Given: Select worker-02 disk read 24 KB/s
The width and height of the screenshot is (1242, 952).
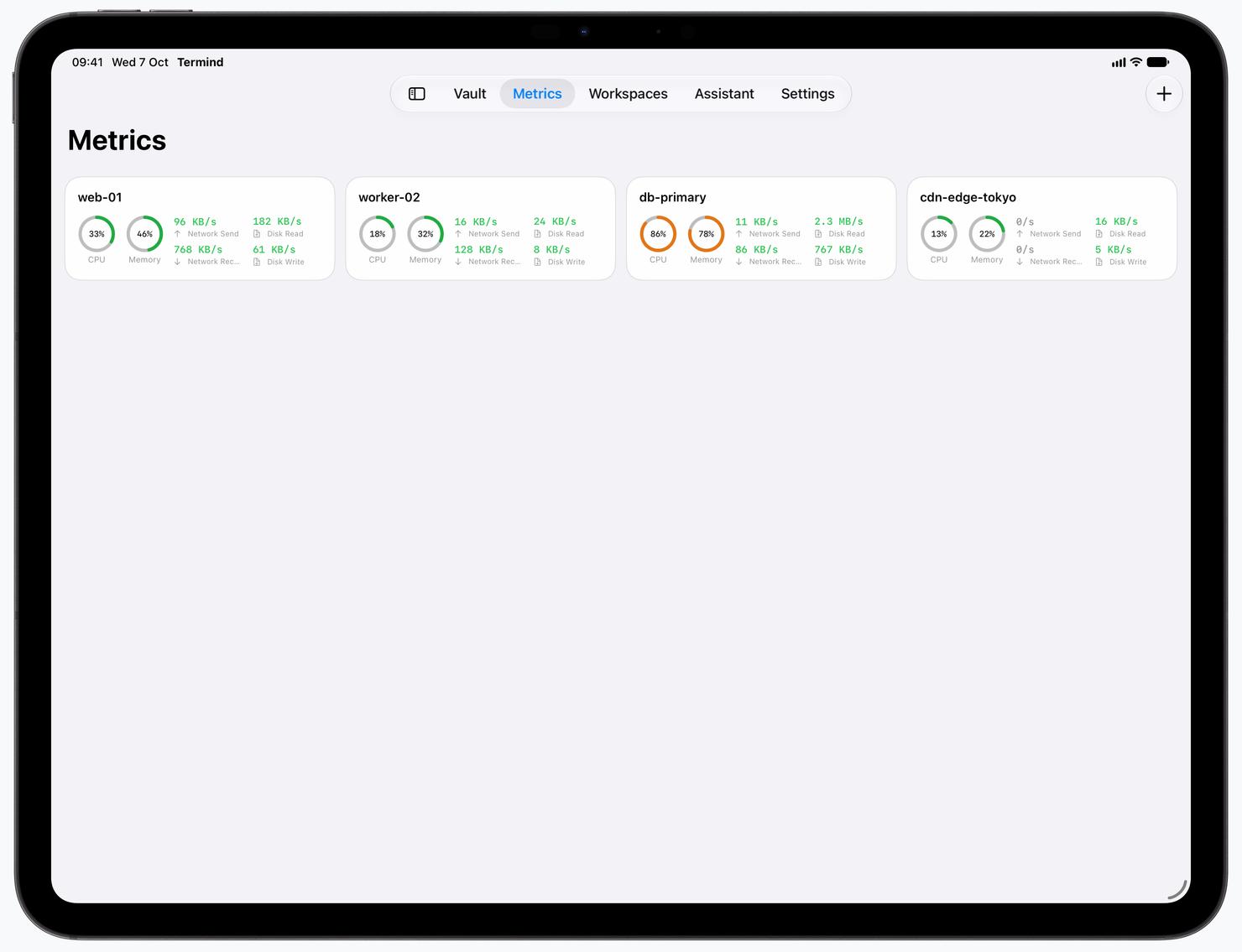Looking at the screenshot, I should [555, 221].
